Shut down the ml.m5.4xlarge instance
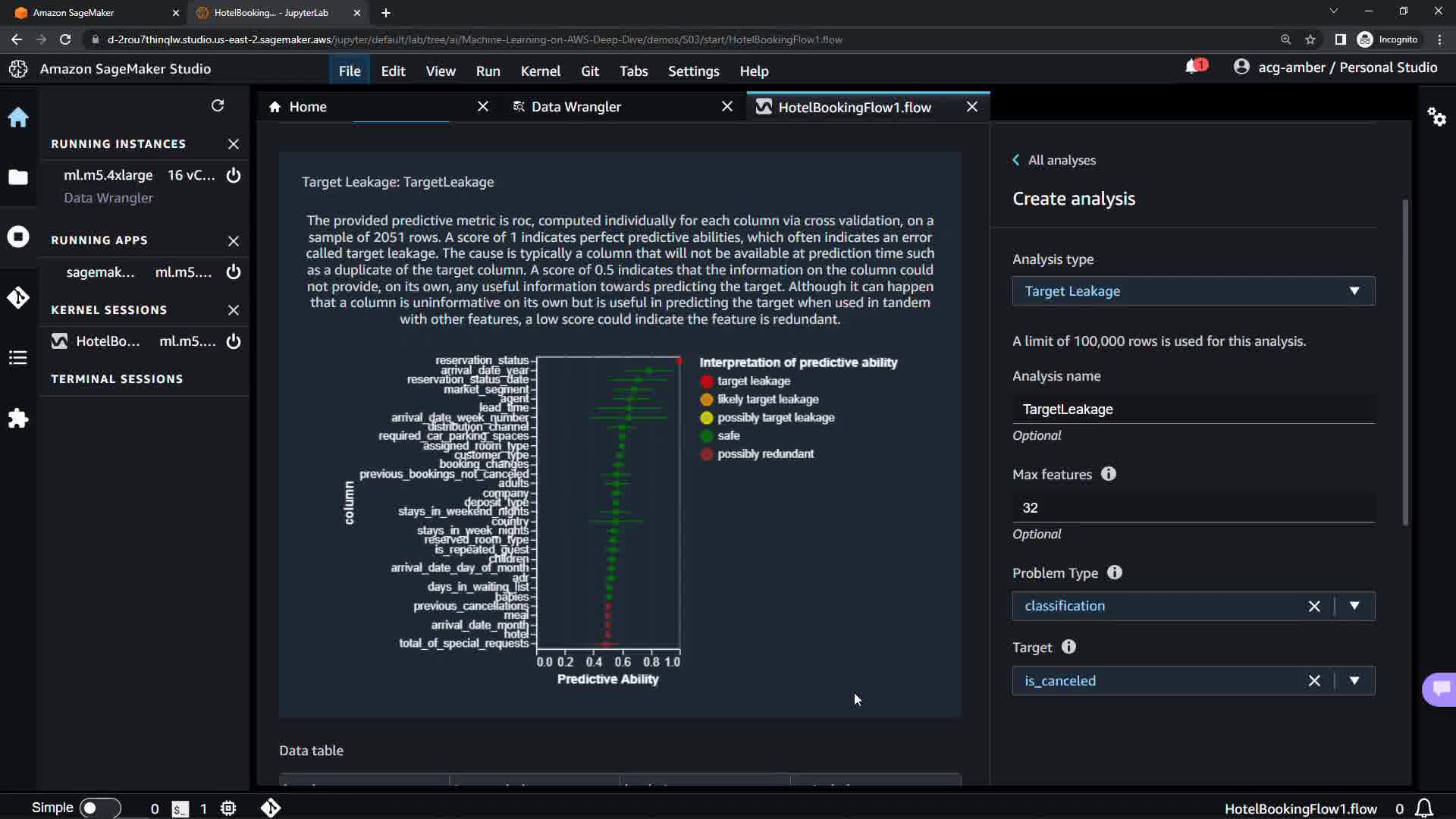 [x=234, y=175]
